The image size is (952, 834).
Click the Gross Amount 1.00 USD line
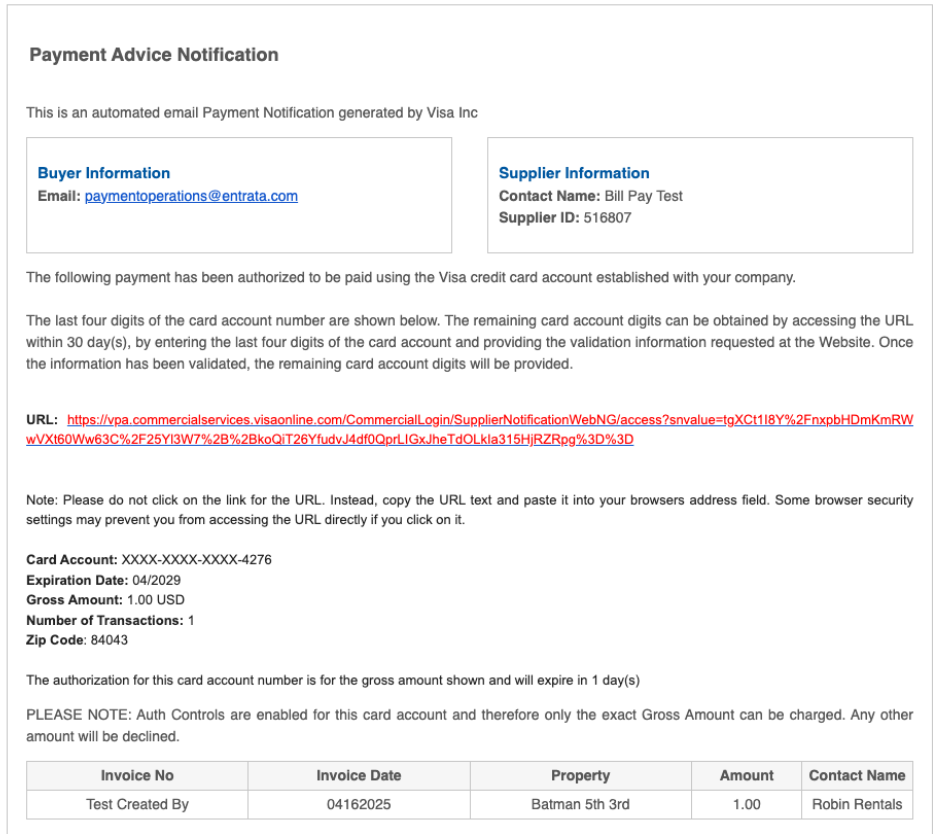tap(105, 600)
